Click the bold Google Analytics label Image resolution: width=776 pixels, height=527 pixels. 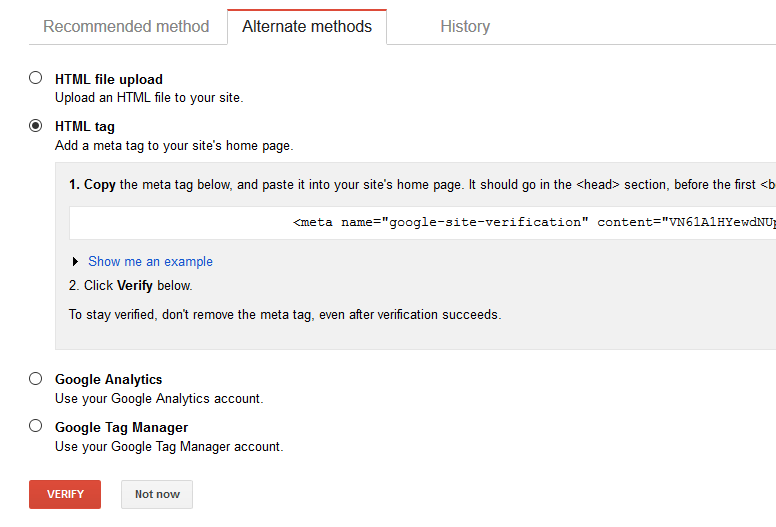pos(108,380)
